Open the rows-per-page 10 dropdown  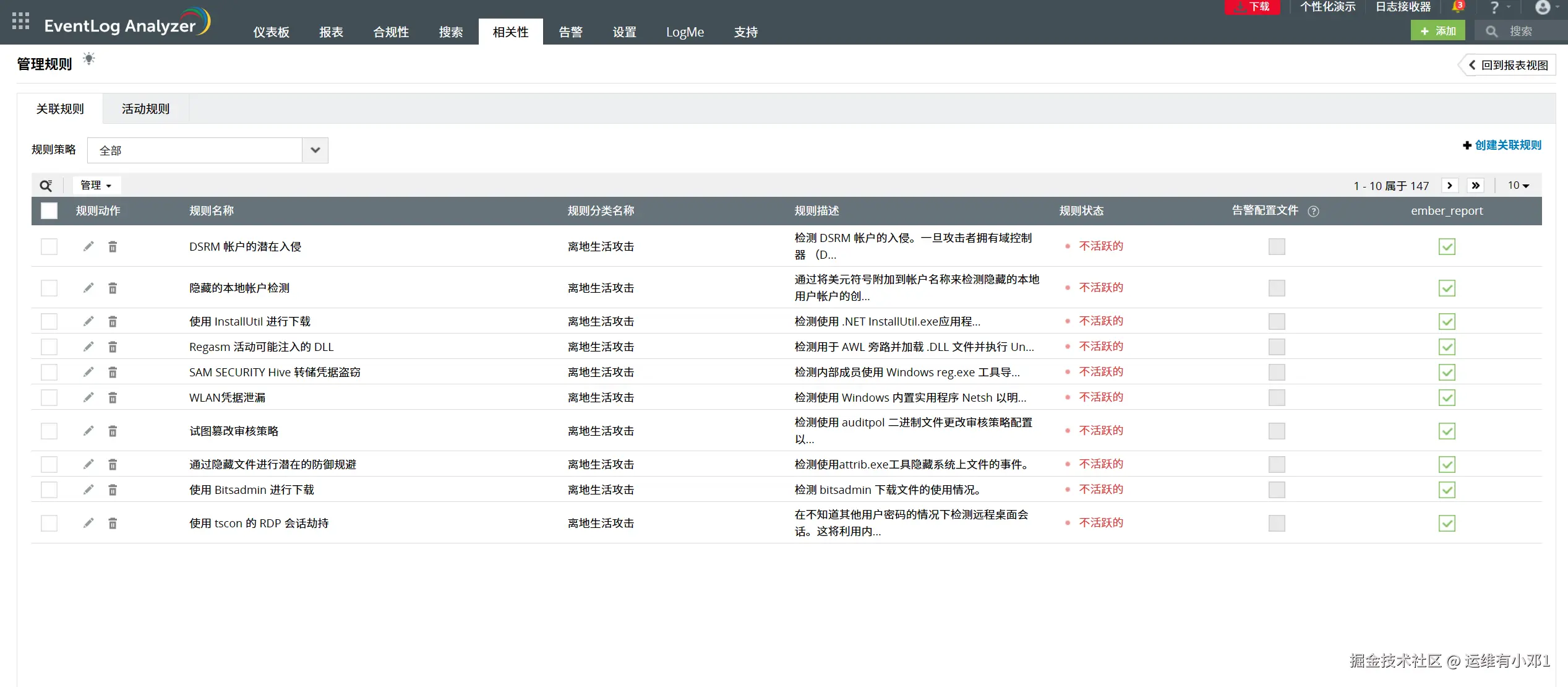point(1517,186)
